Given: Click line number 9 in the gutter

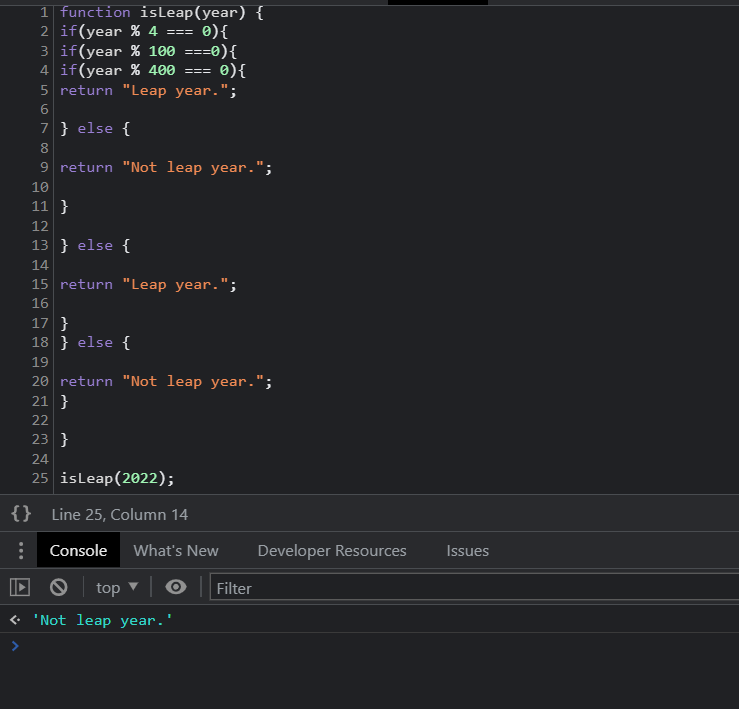Looking at the screenshot, I should coord(44,167).
